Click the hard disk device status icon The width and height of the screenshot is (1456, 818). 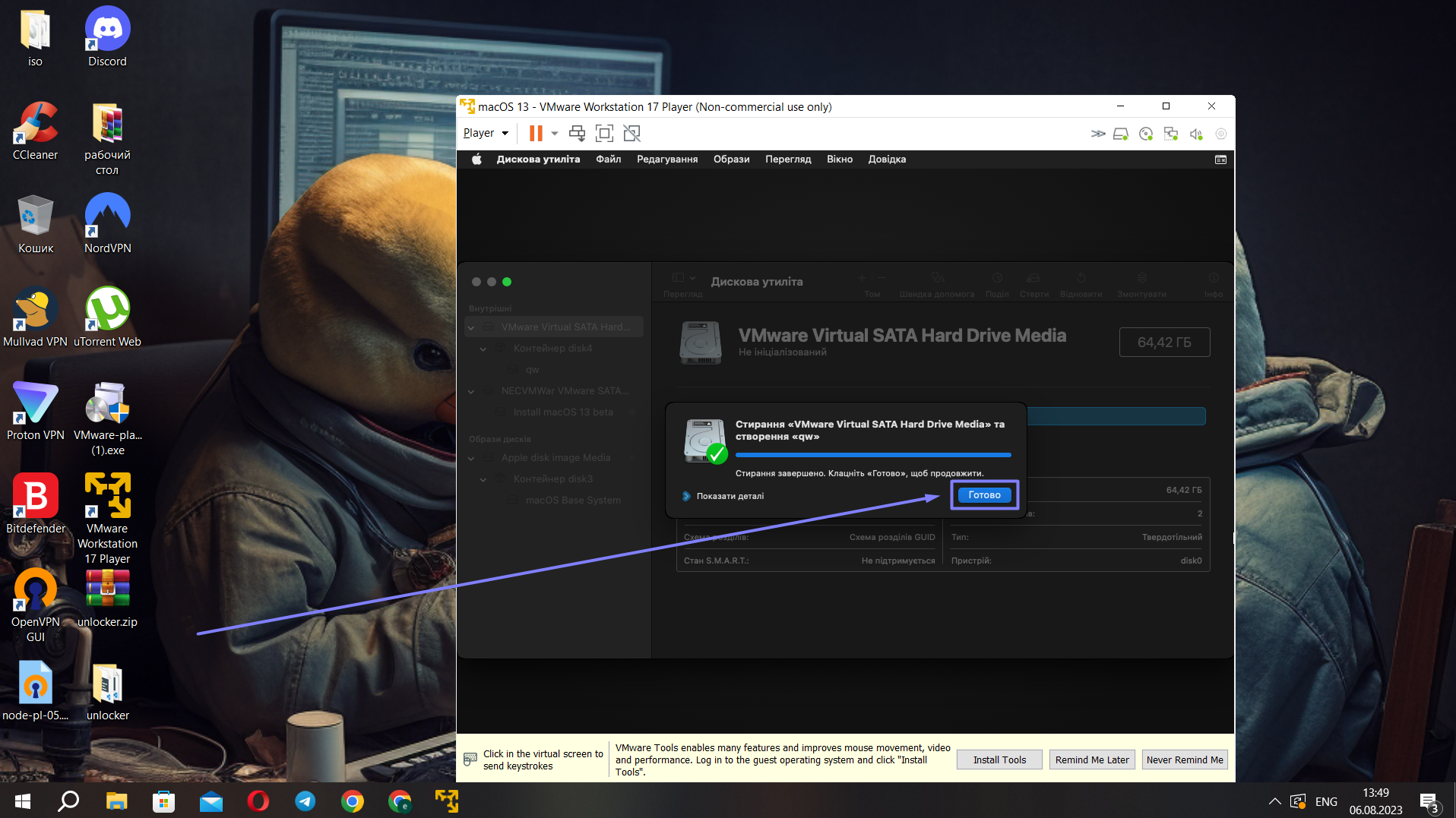tap(1121, 134)
